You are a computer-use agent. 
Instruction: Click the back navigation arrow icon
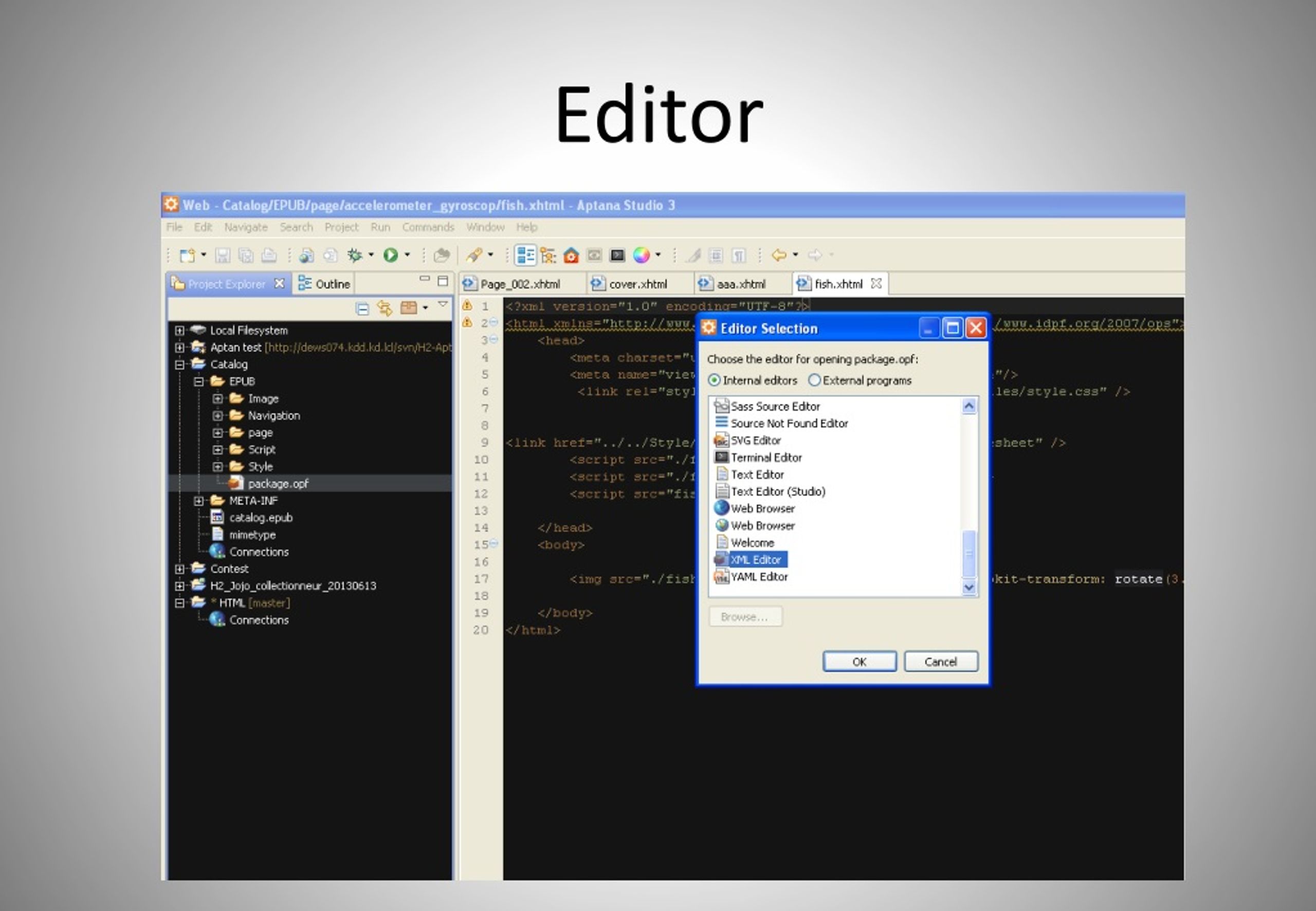click(x=779, y=255)
